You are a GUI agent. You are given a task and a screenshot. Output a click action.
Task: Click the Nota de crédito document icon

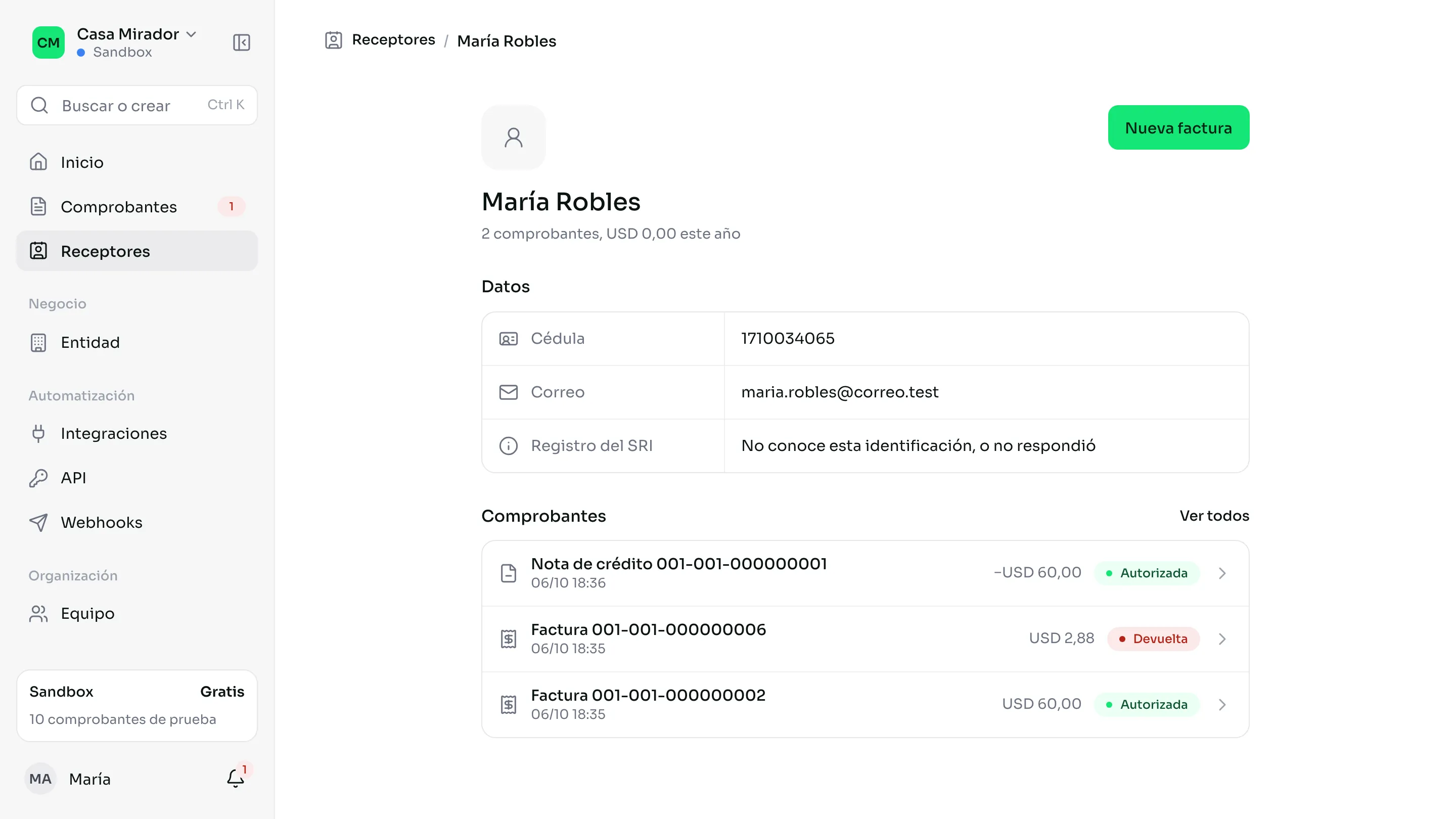coord(508,573)
